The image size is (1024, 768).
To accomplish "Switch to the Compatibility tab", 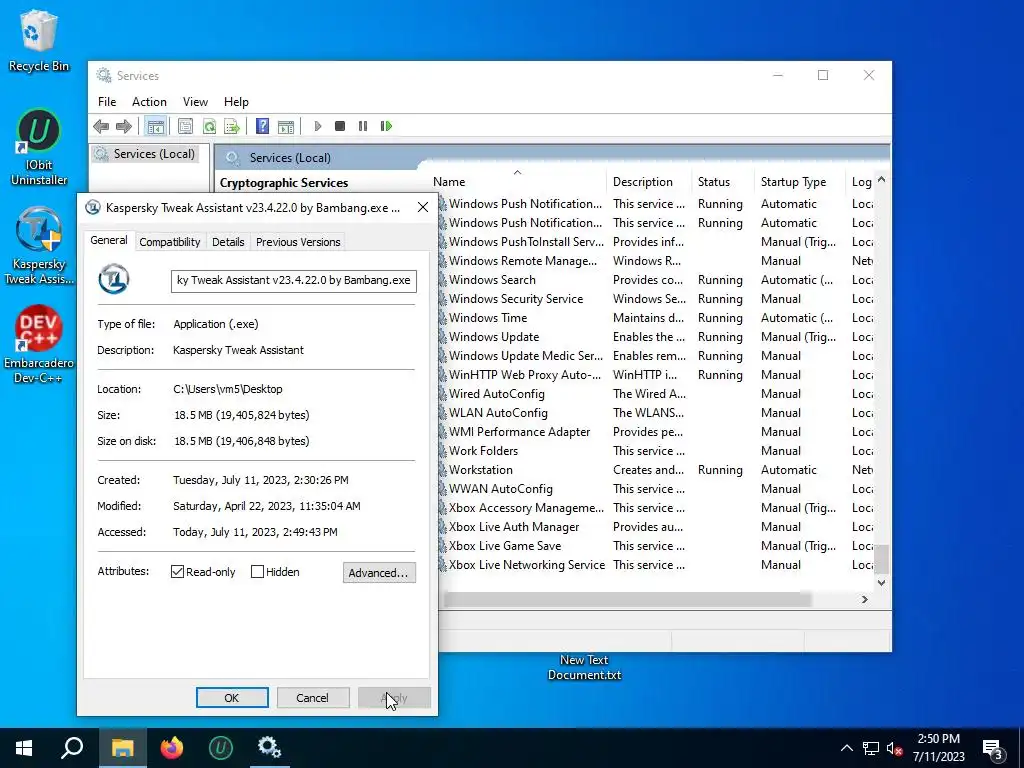I will tap(170, 242).
